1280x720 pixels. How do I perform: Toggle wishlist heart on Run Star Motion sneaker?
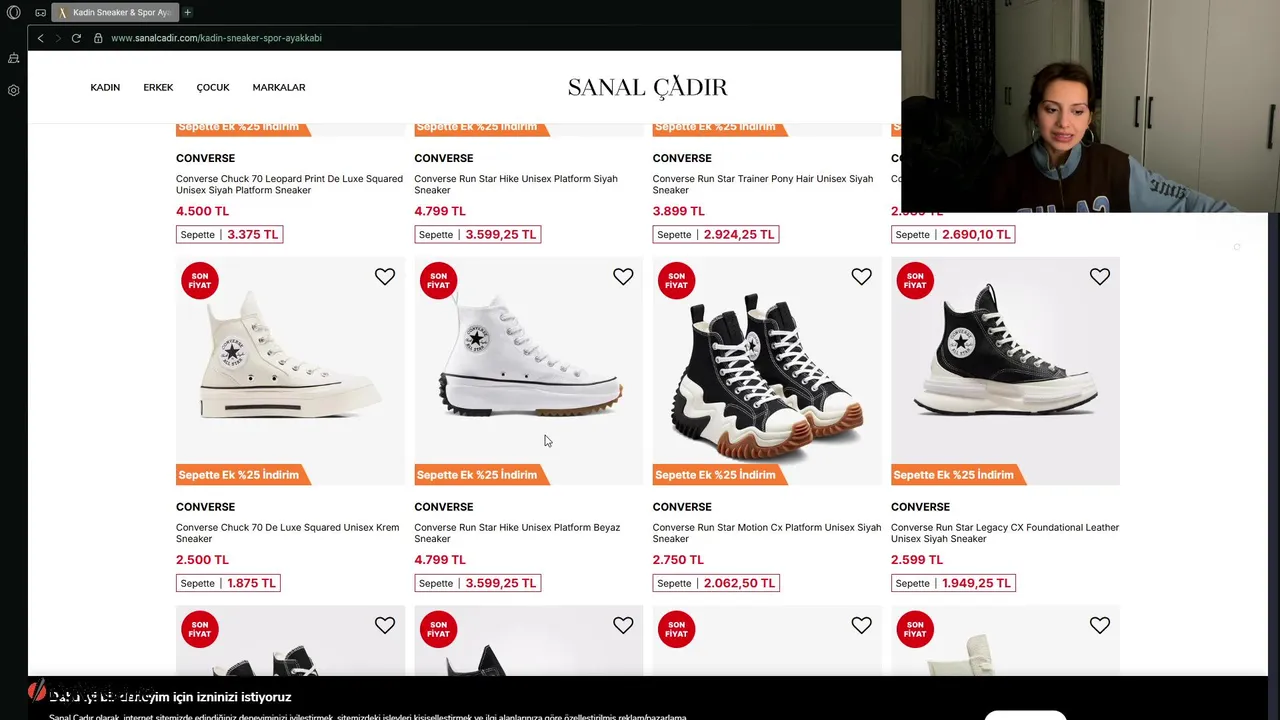[861, 277]
